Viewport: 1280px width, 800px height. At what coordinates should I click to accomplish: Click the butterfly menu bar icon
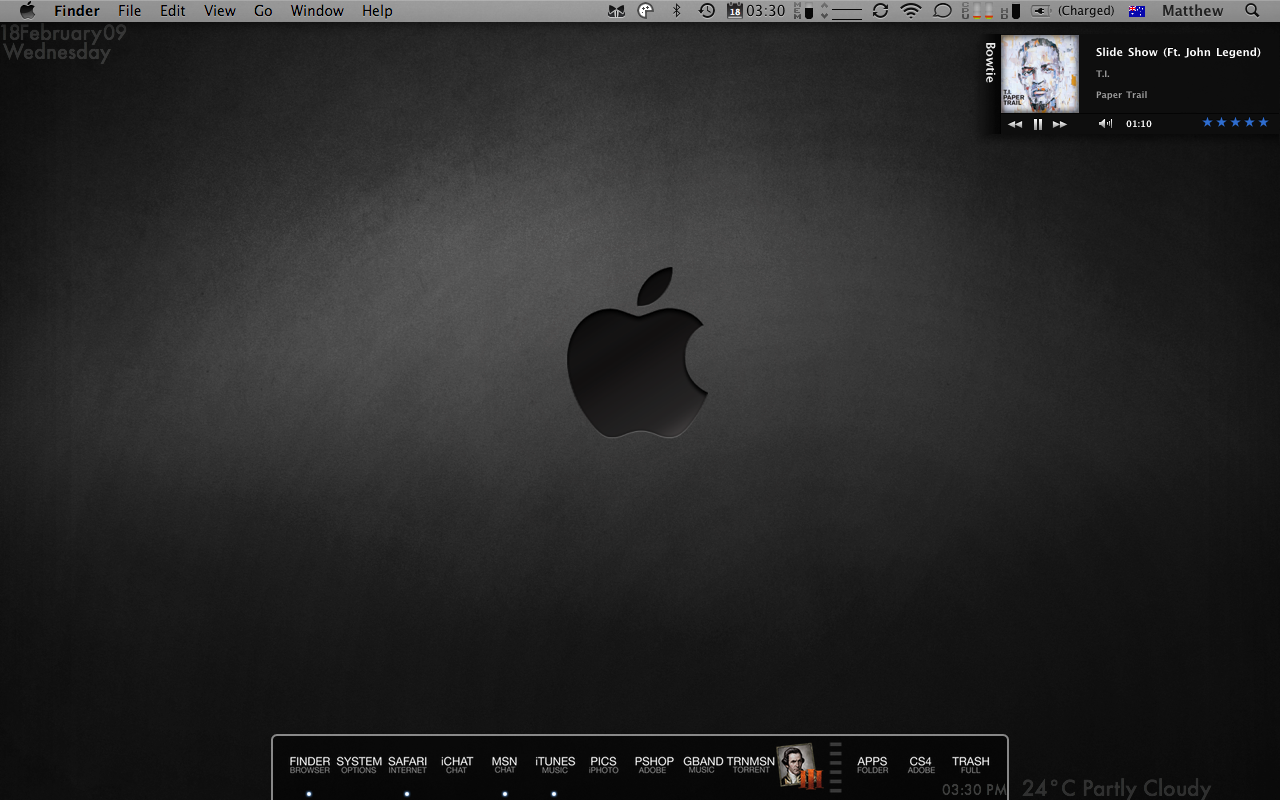pos(617,11)
